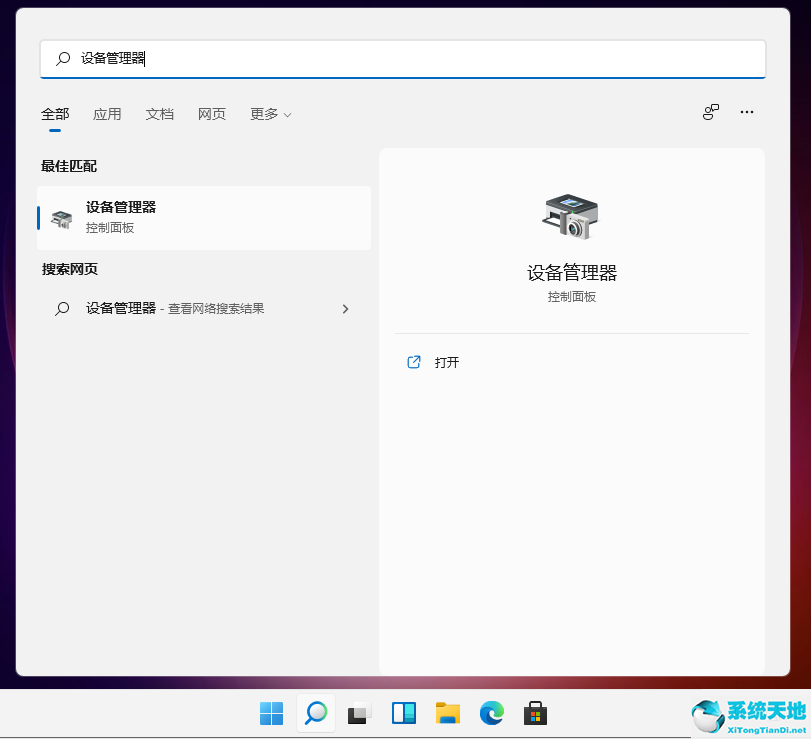This screenshot has height=739, width=811.
Task: Click the Search icon in the taskbar
Action: (x=315, y=714)
